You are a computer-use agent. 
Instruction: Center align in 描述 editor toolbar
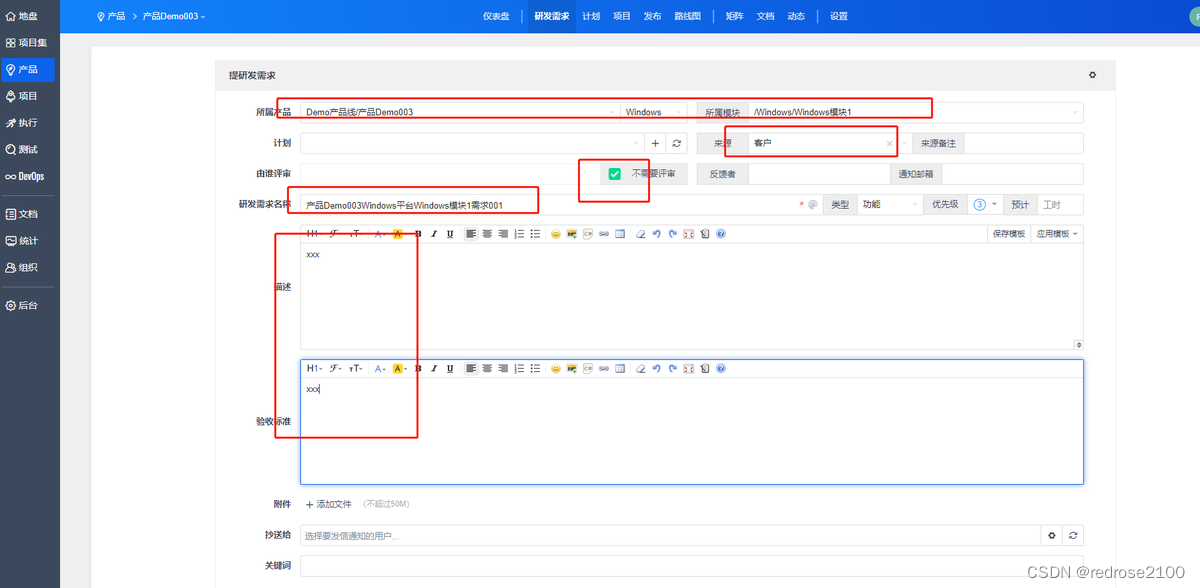click(487, 233)
